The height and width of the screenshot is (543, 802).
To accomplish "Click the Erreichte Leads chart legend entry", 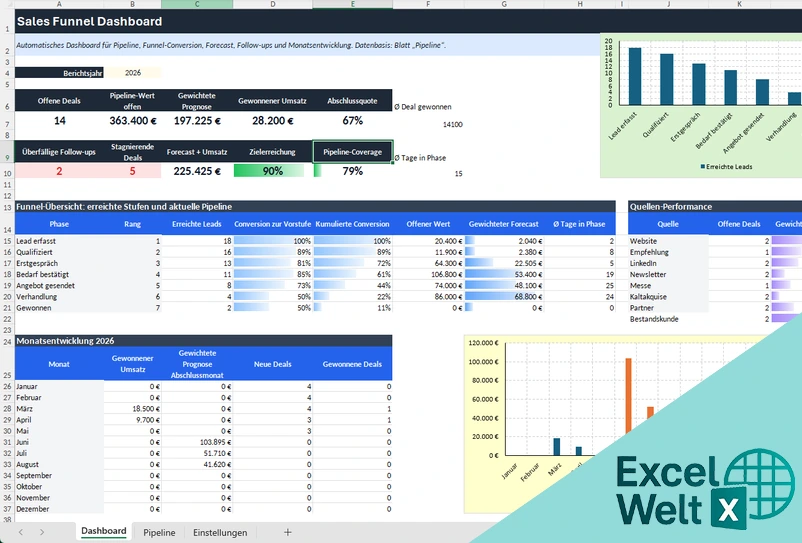I will tap(726, 167).
